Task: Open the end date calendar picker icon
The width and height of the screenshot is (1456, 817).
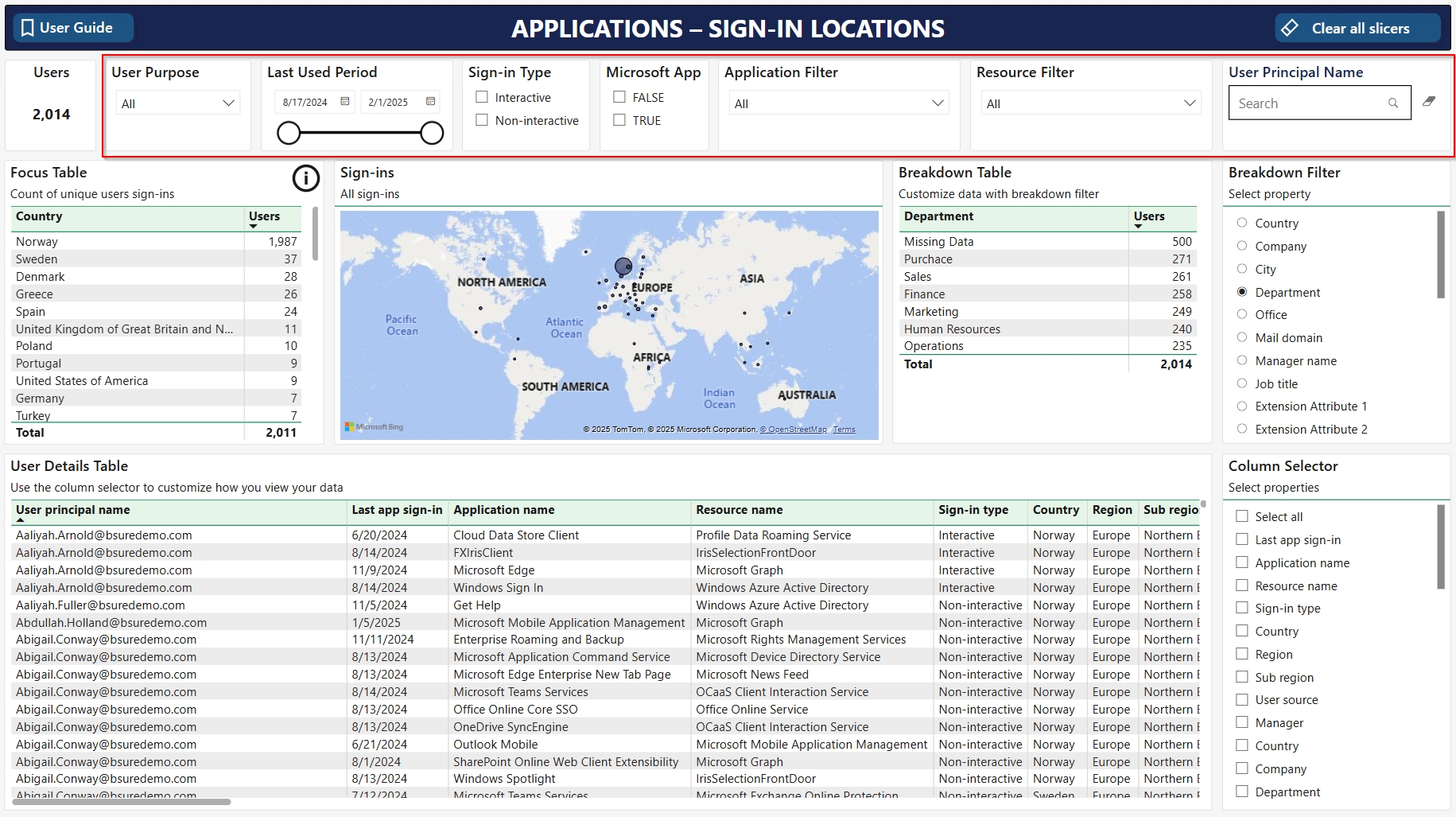Action: [x=430, y=102]
